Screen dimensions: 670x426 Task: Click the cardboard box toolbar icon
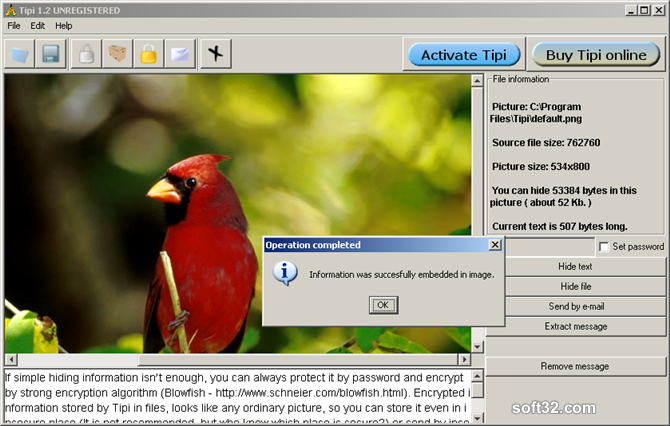click(118, 54)
